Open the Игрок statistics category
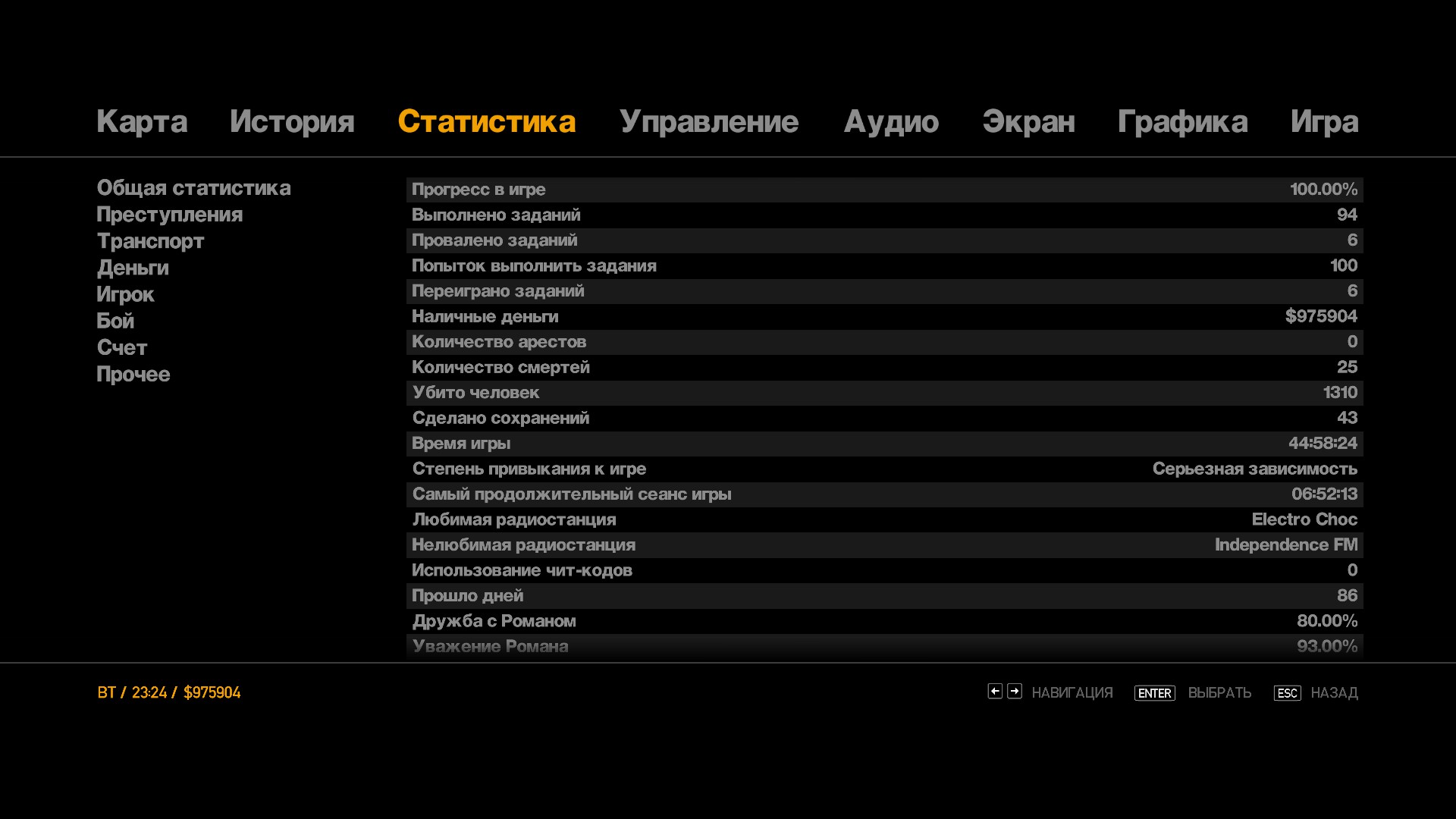1456x819 pixels. pyautogui.click(x=125, y=294)
